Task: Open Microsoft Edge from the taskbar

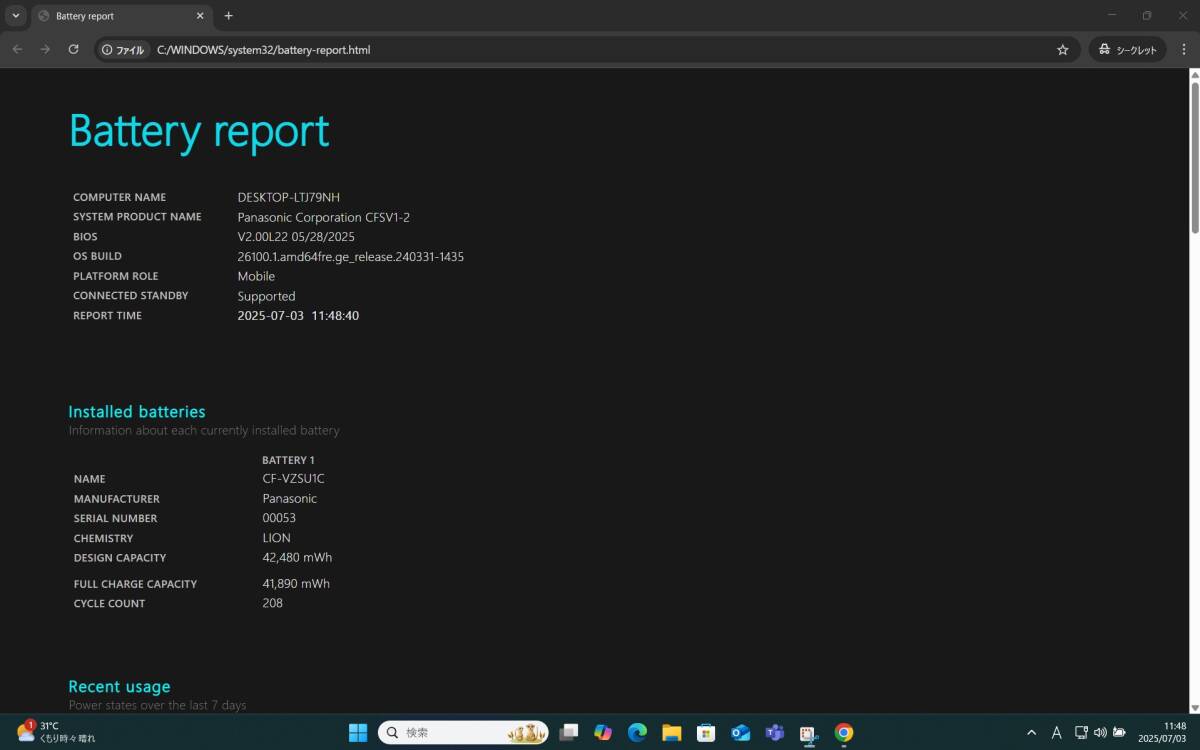Action: 637,732
